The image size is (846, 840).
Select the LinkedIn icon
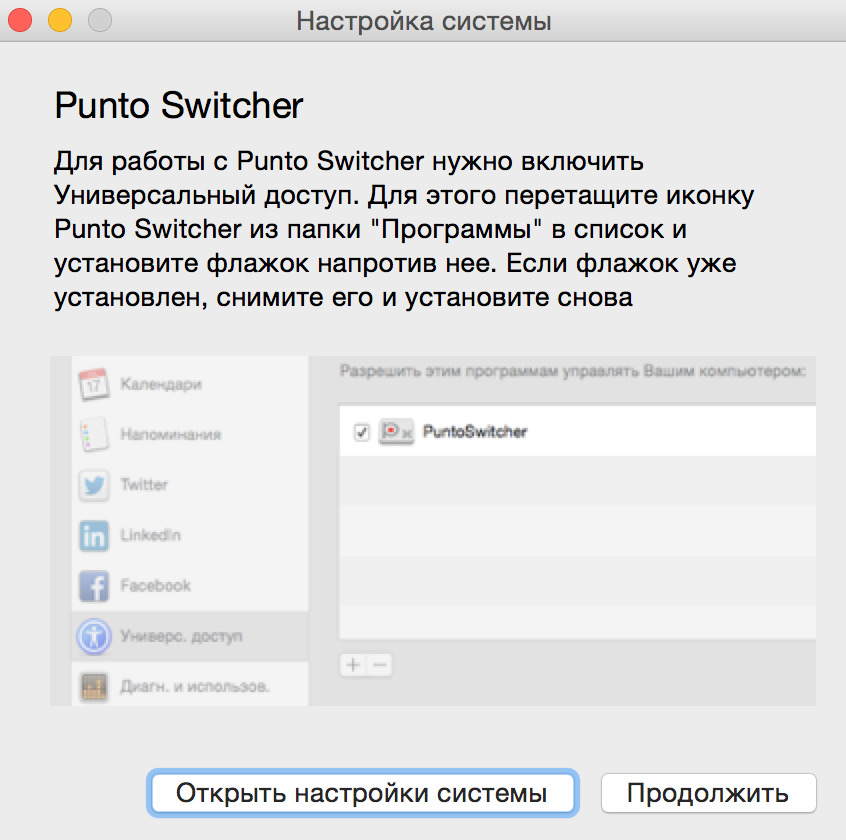click(93, 536)
